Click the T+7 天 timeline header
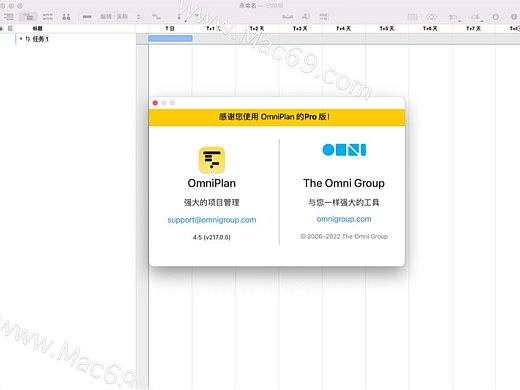The height and width of the screenshot is (390, 520). [473, 29]
